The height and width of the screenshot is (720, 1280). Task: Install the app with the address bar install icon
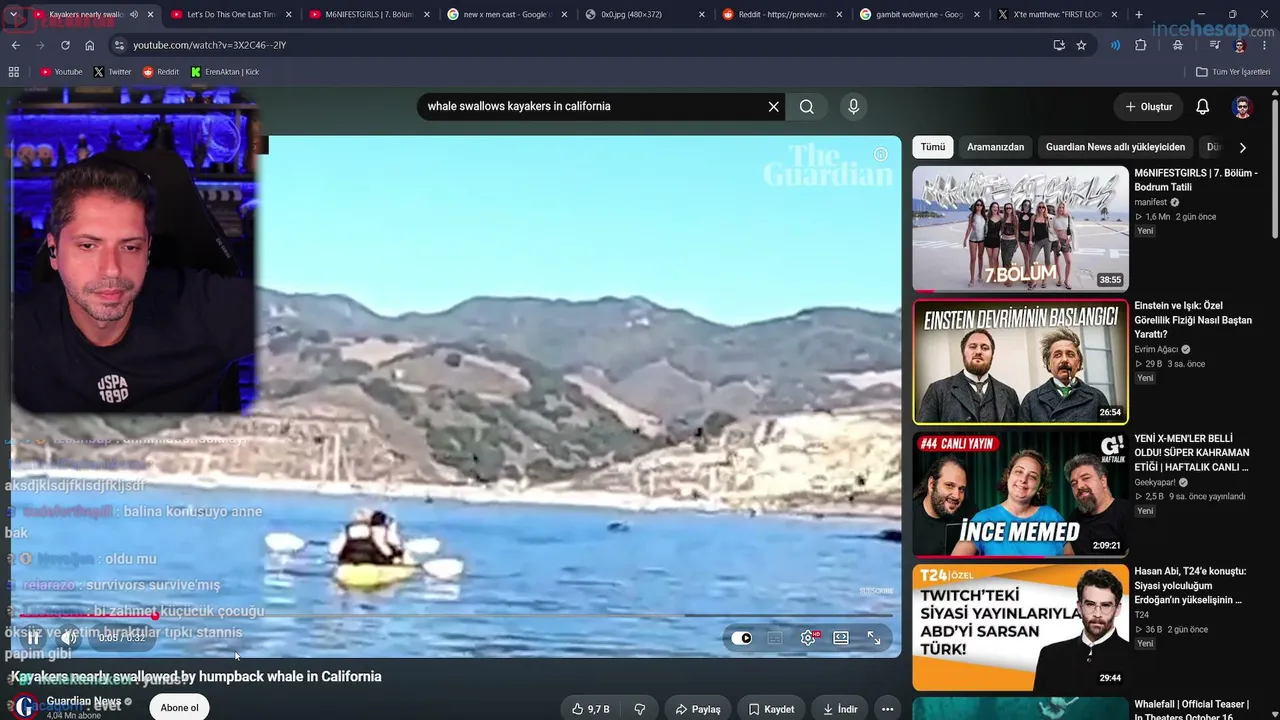point(1059,45)
